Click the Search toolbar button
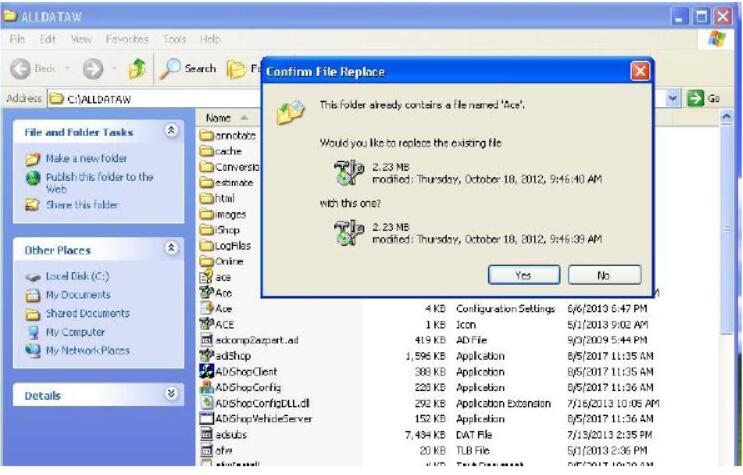The height and width of the screenshot is (475, 743). click(188, 69)
